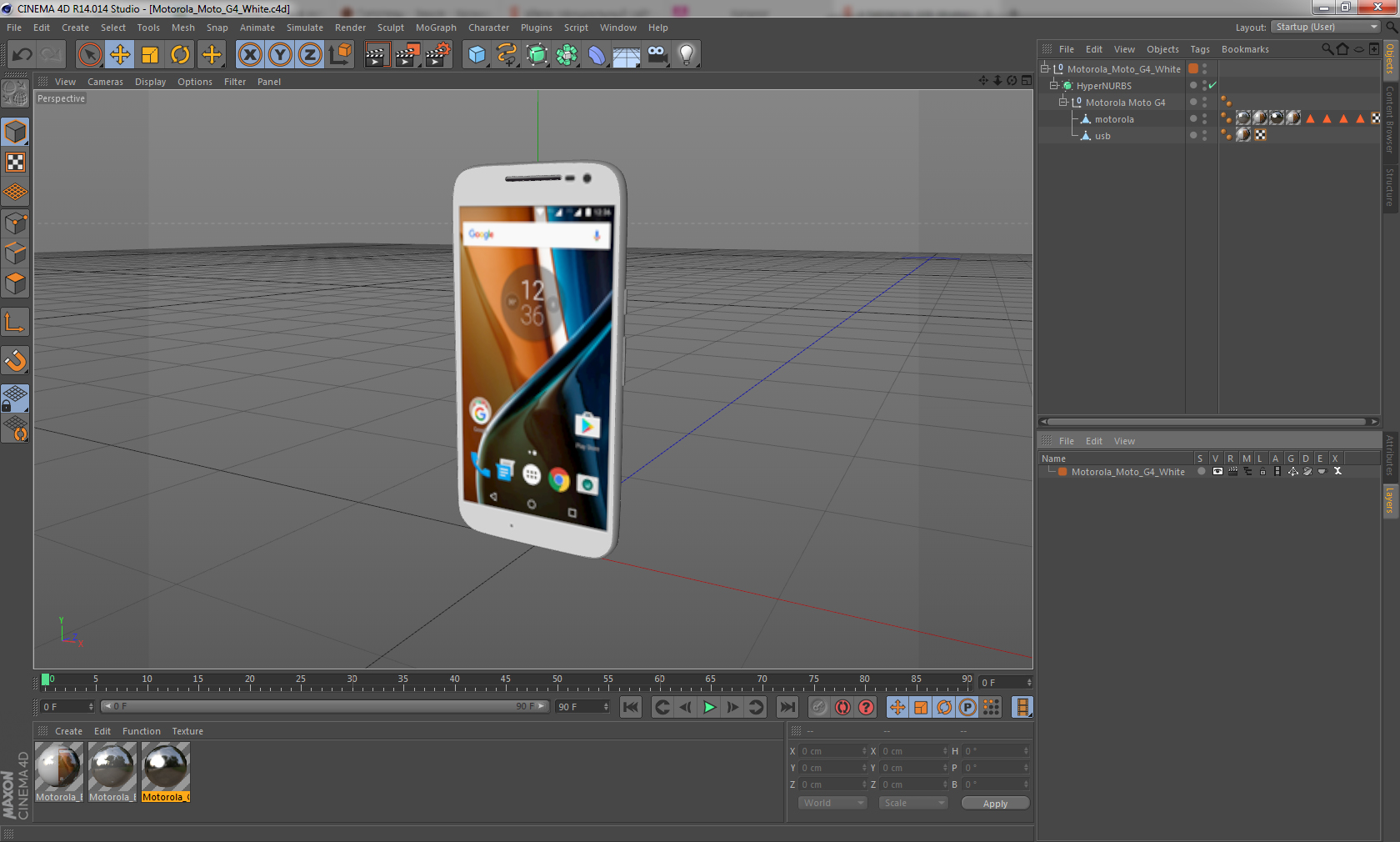Collapse the HyperNURBS tree node
The height and width of the screenshot is (842, 1400).
pos(1053,85)
